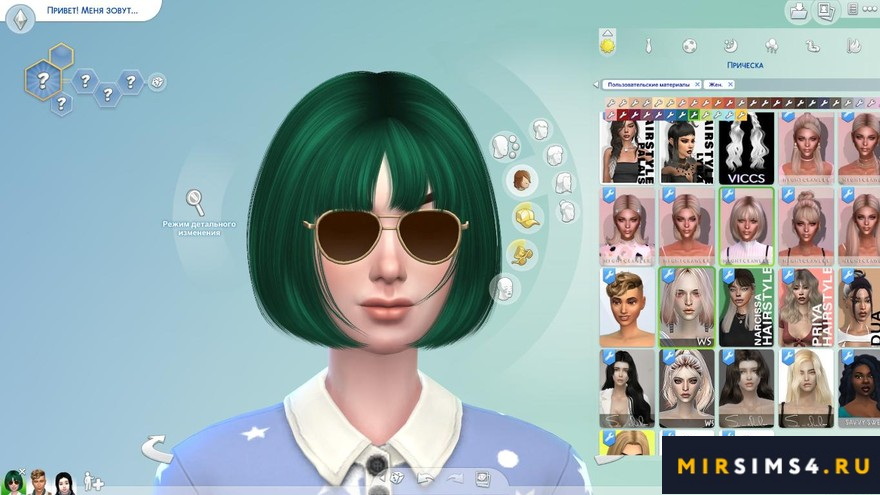This screenshot has width=880, height=495.
Task: Edit the name field Привет! Меня зовут
Action: tap(92, 10)
